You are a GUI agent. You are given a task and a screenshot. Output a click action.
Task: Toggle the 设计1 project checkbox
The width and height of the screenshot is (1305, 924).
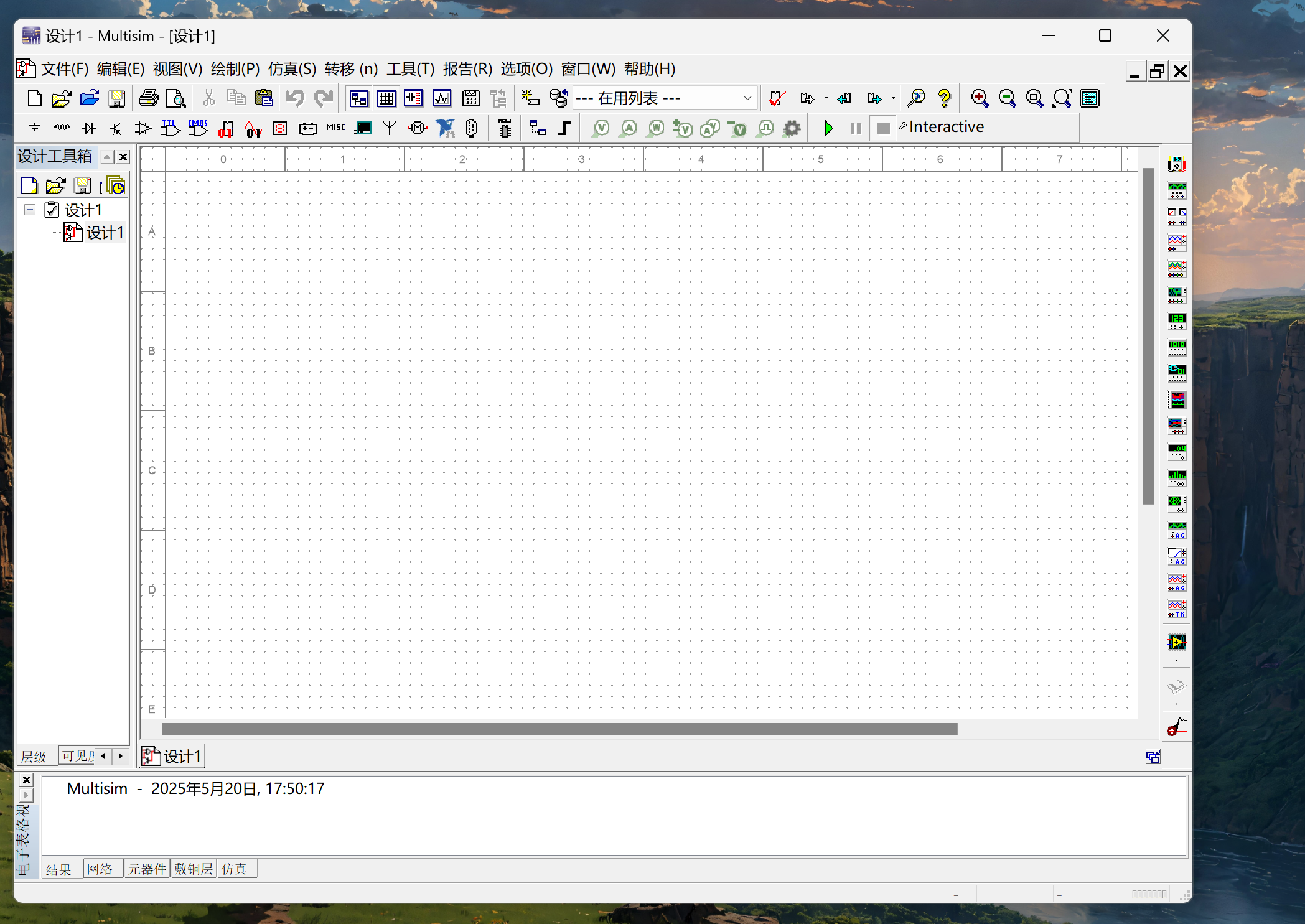pos(52,210)
